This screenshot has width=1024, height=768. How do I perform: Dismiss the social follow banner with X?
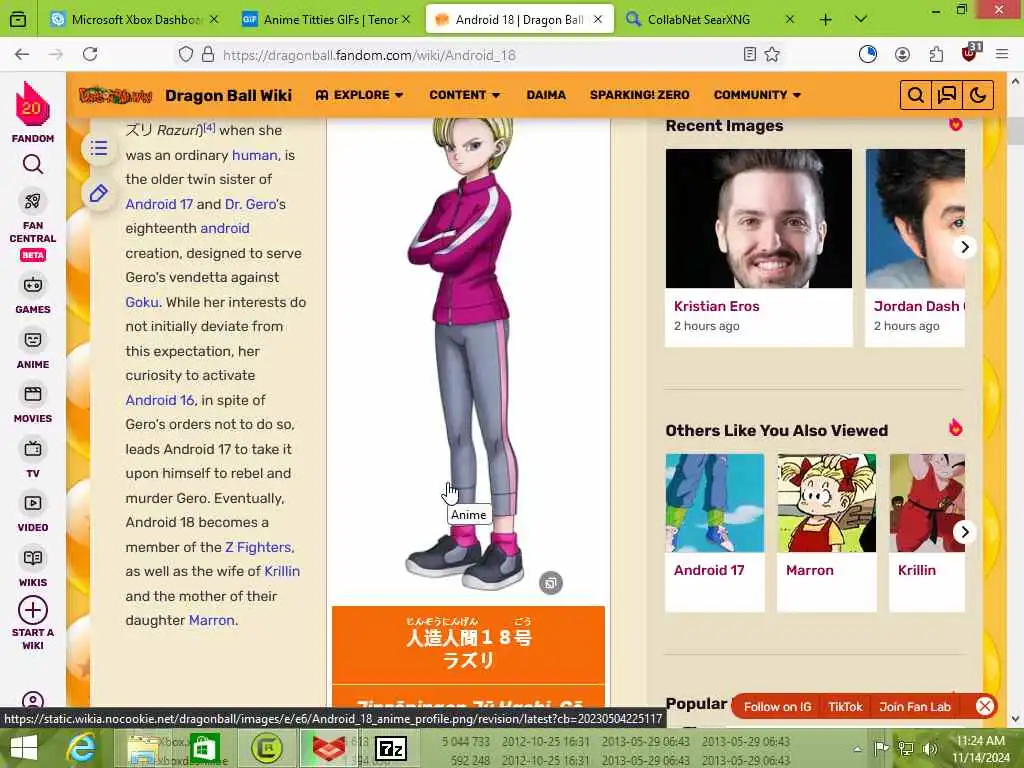[985, 706]
